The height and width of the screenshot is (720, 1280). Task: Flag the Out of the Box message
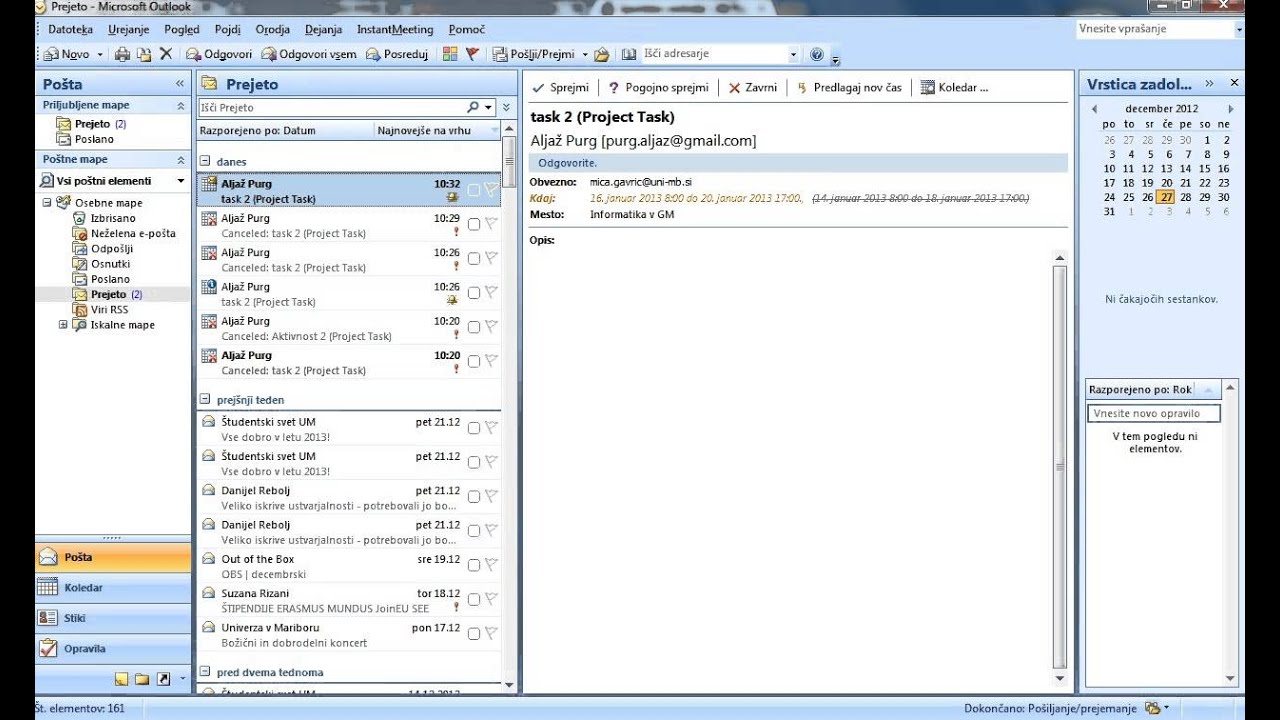(491, 565)
